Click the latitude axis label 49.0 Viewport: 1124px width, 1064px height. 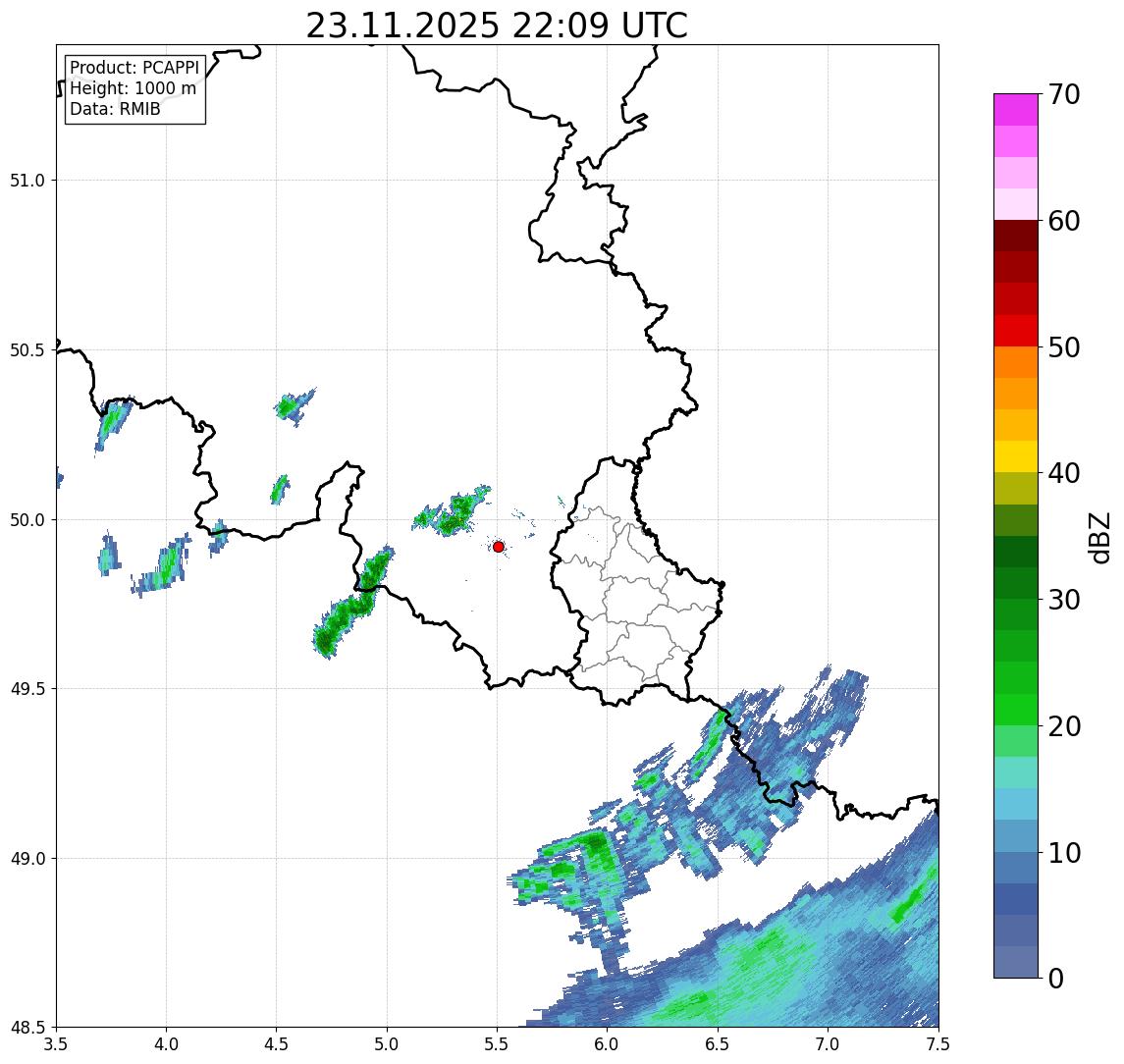(27, 858)
